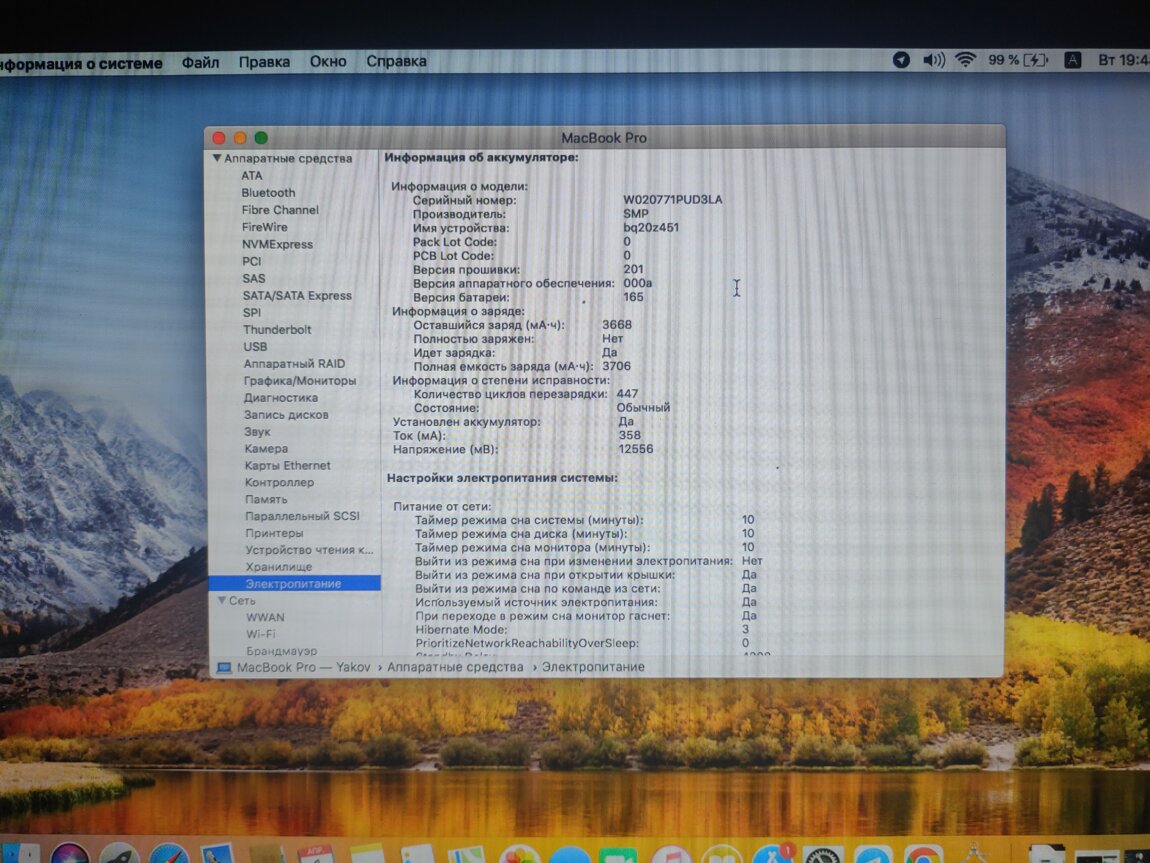Select SAS in the sidebar

click(x=254, y=278)
